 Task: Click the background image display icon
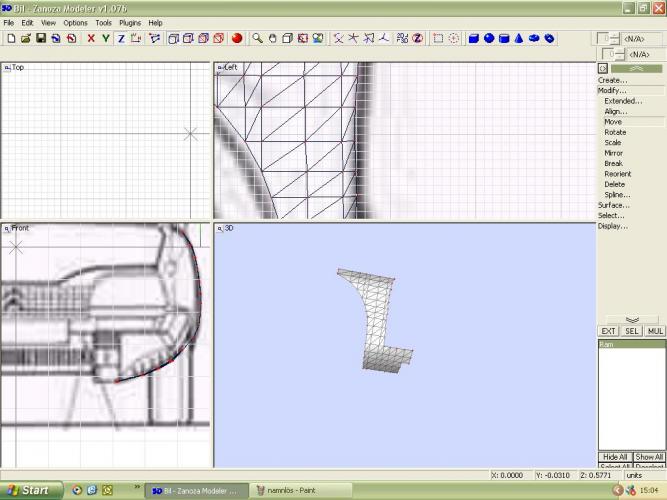point(318,39)
